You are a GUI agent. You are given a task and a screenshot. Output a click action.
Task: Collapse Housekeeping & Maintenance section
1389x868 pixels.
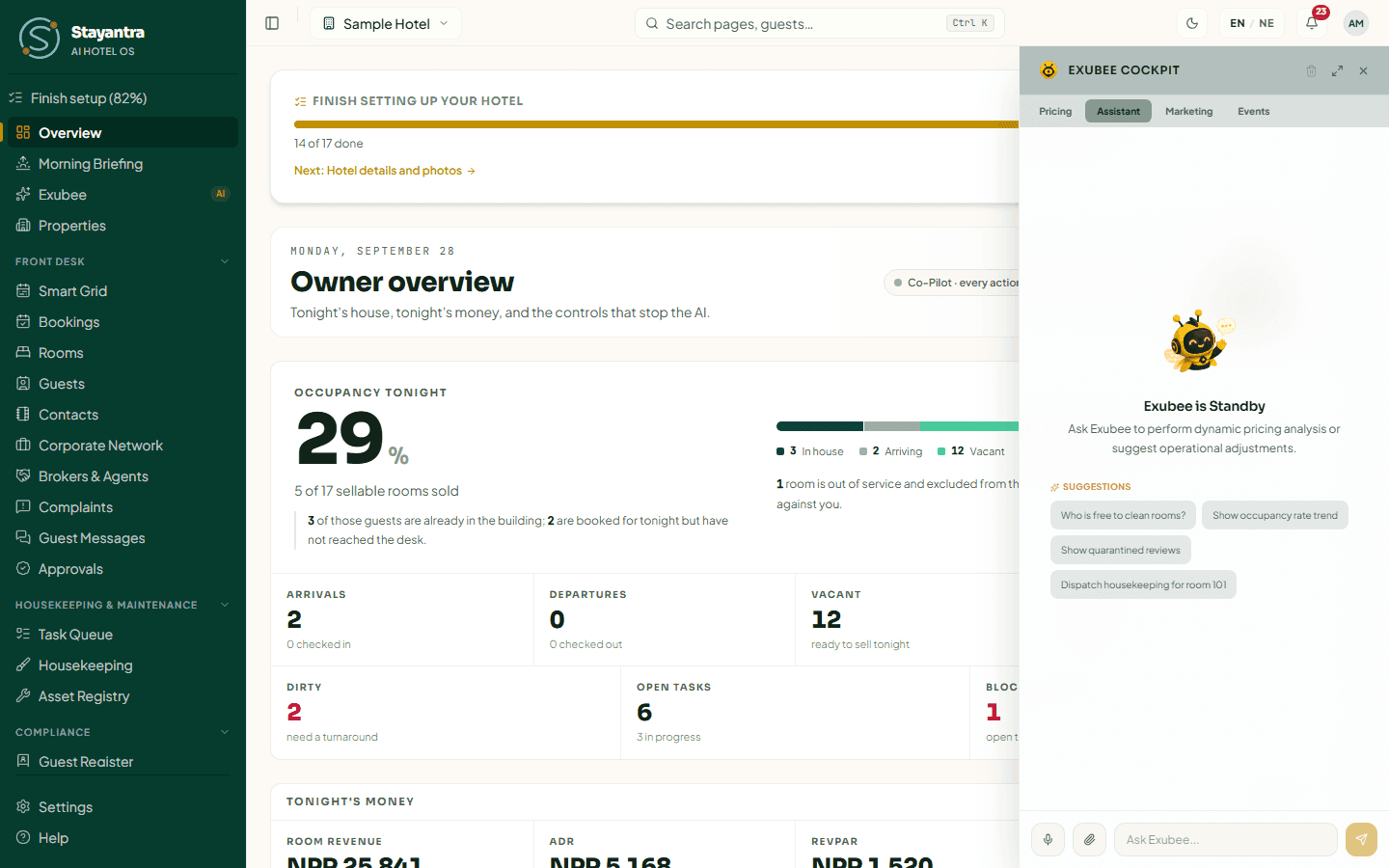click(x=123, y=605)
